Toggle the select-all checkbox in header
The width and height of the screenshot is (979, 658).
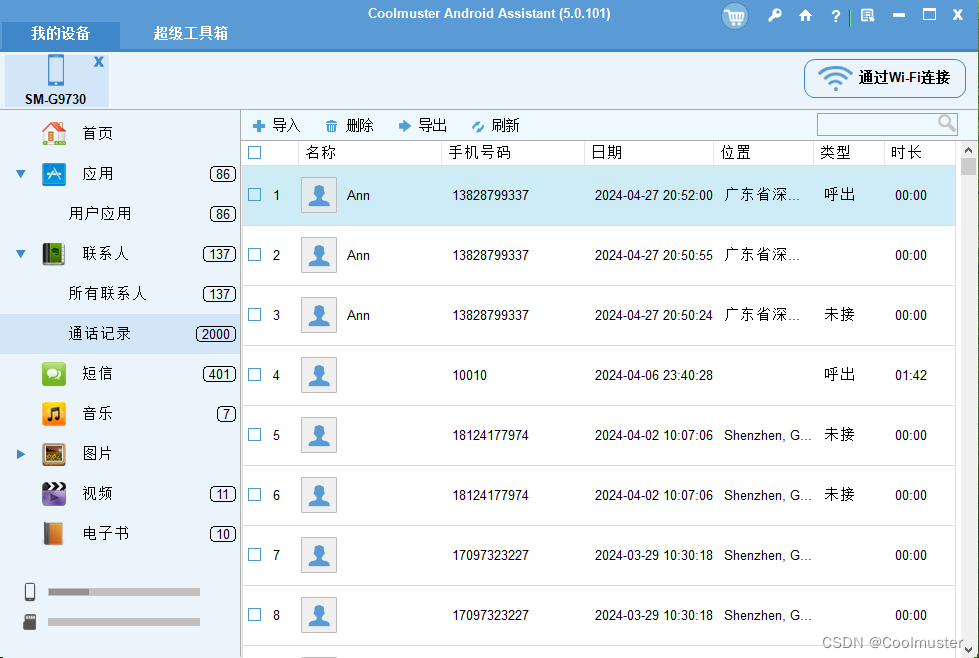[255, 152]
